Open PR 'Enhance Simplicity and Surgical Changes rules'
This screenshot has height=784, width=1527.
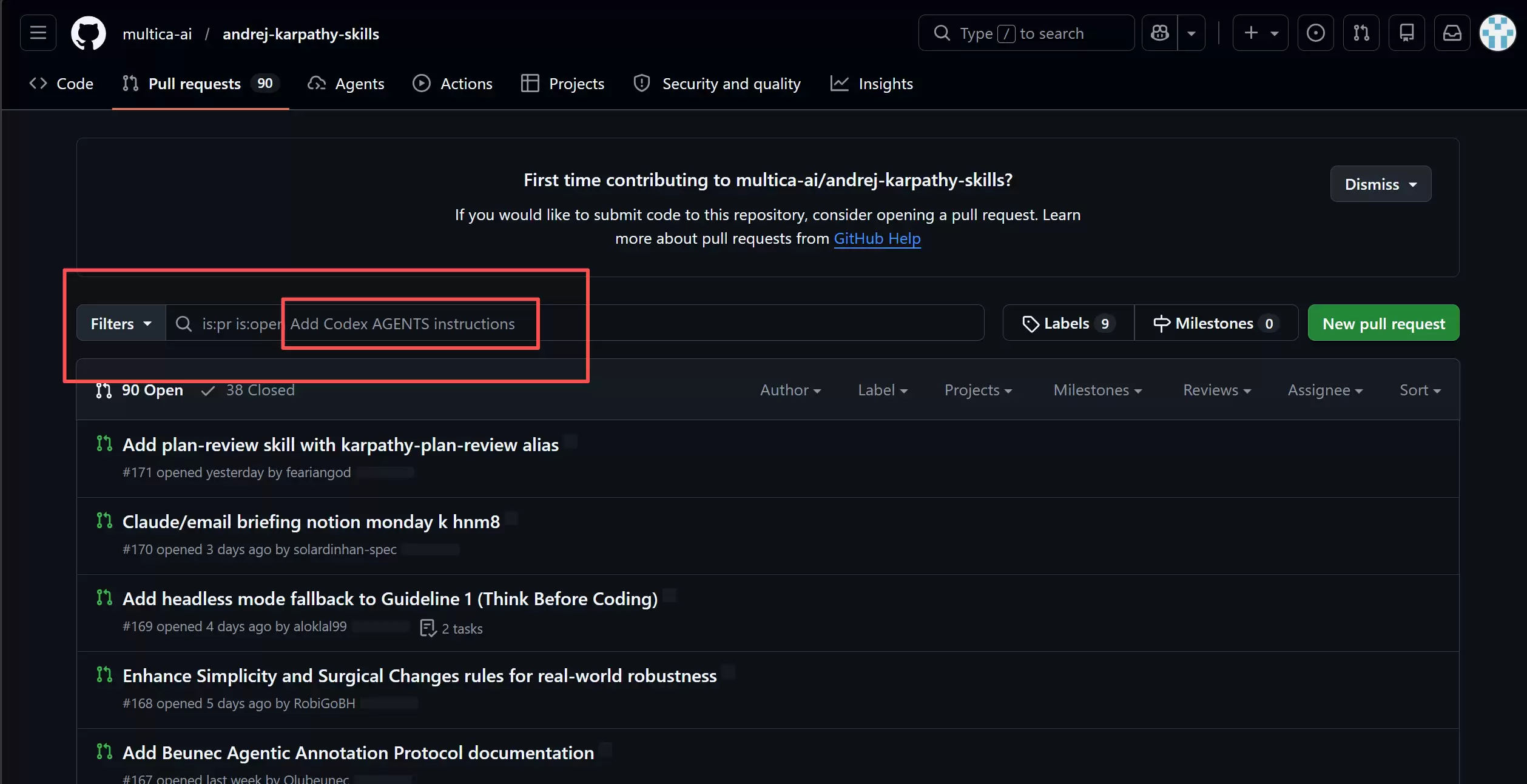click(x=420, y=675)
